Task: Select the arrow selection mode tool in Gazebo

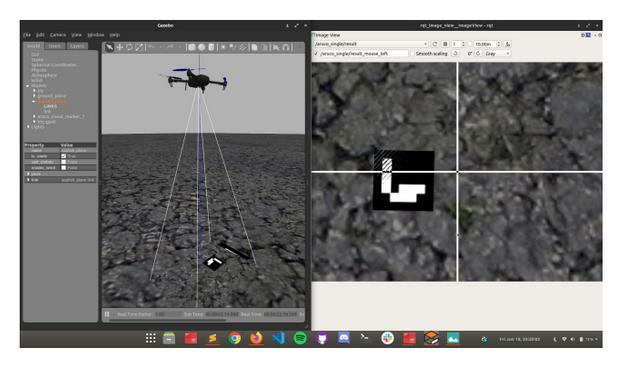Action: point(109,48)
